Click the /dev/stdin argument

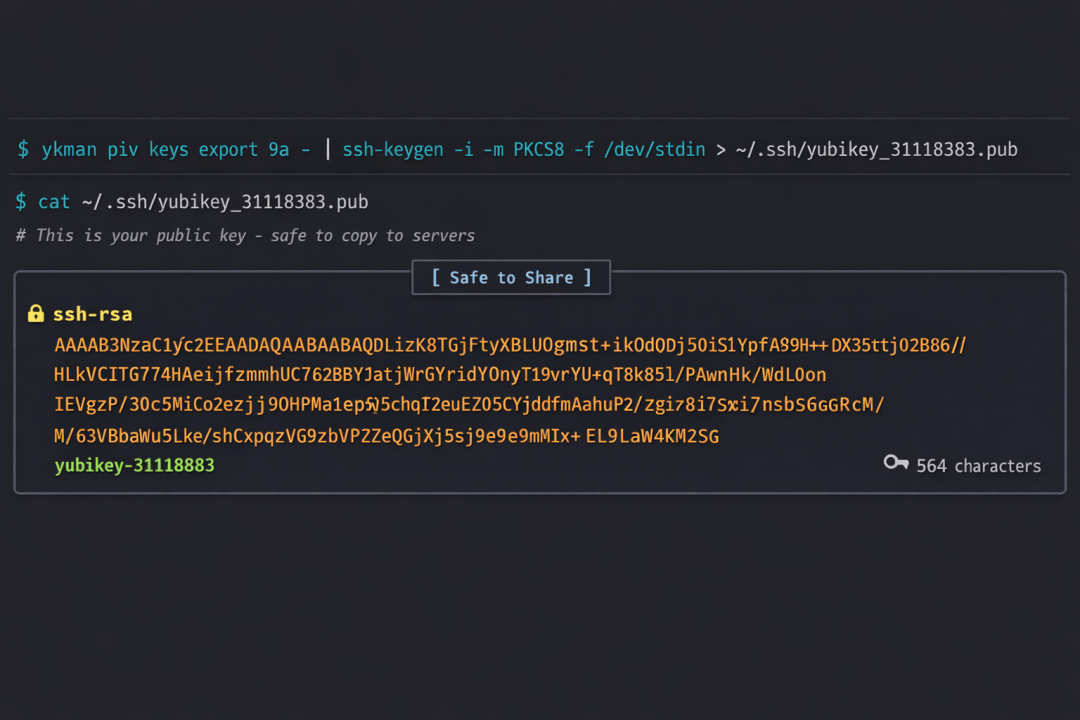pos(654,150)
